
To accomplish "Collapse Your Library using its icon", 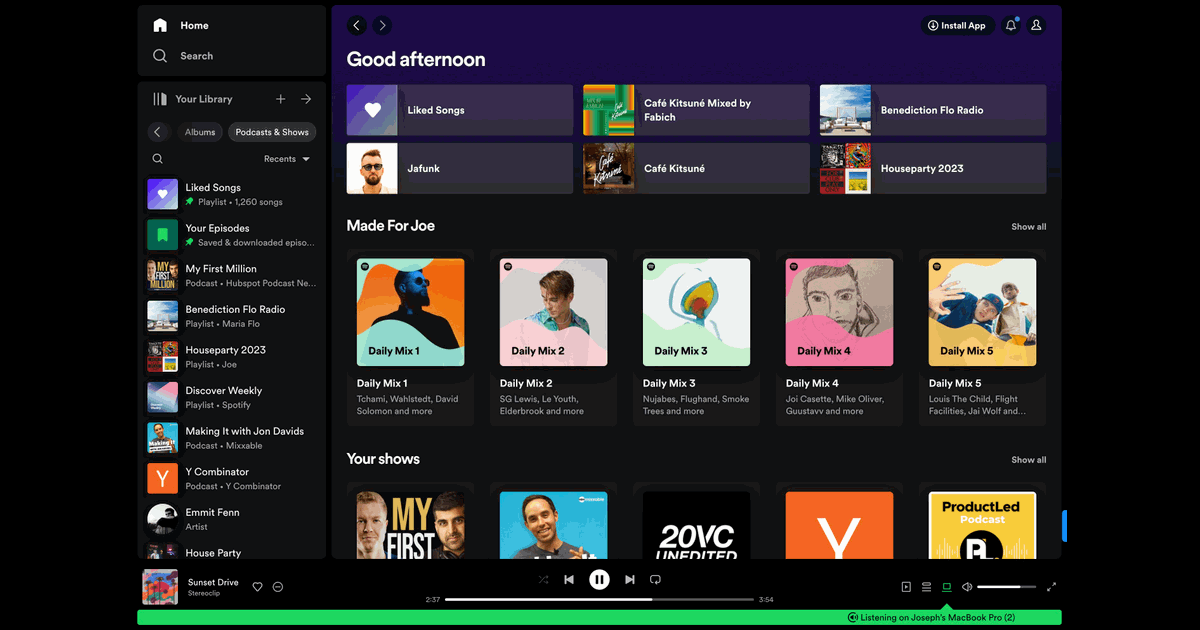I will pyautogui.click(x=160, y=99).
